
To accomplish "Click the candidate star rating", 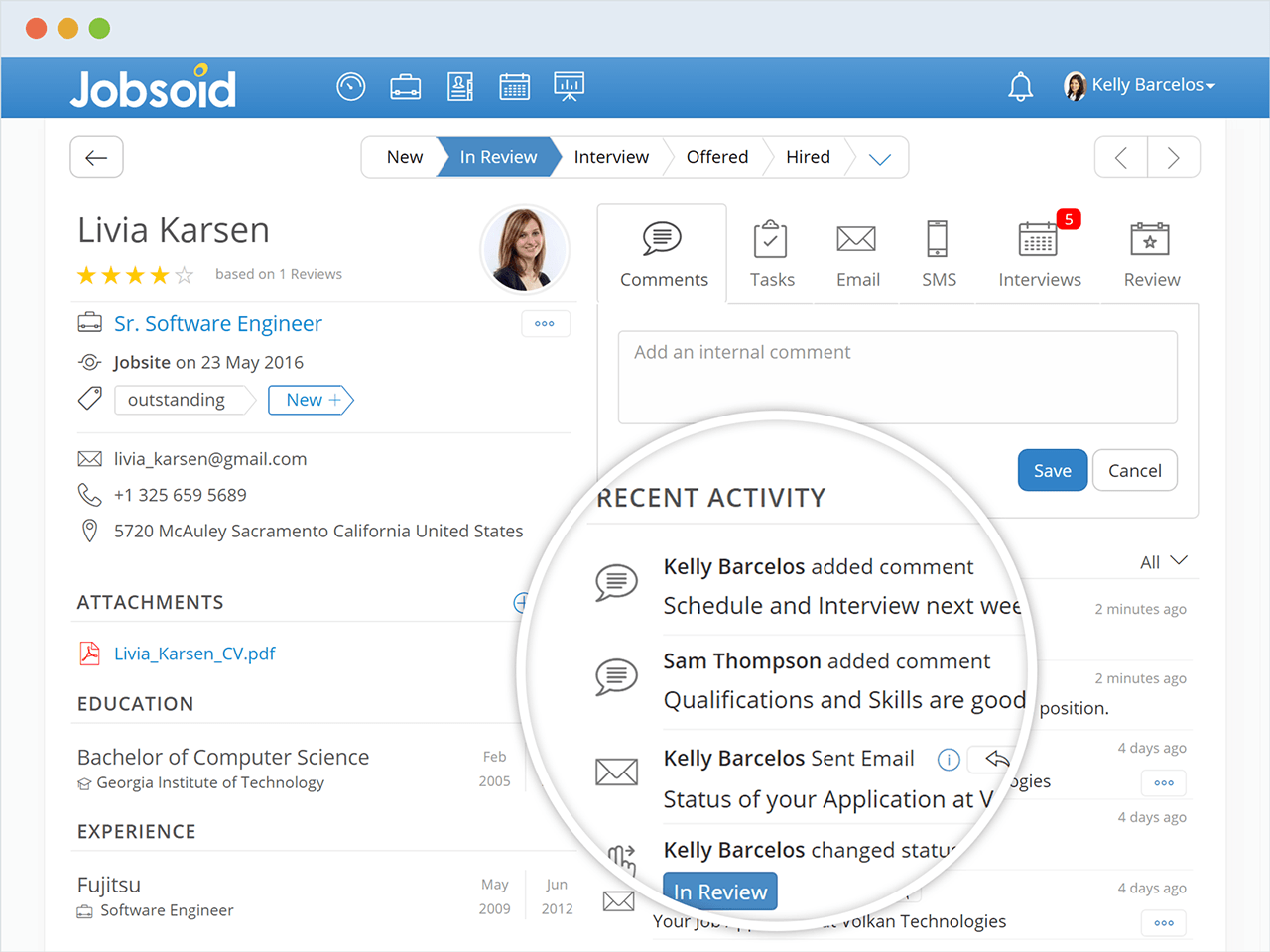I will (x=136, y=275).
